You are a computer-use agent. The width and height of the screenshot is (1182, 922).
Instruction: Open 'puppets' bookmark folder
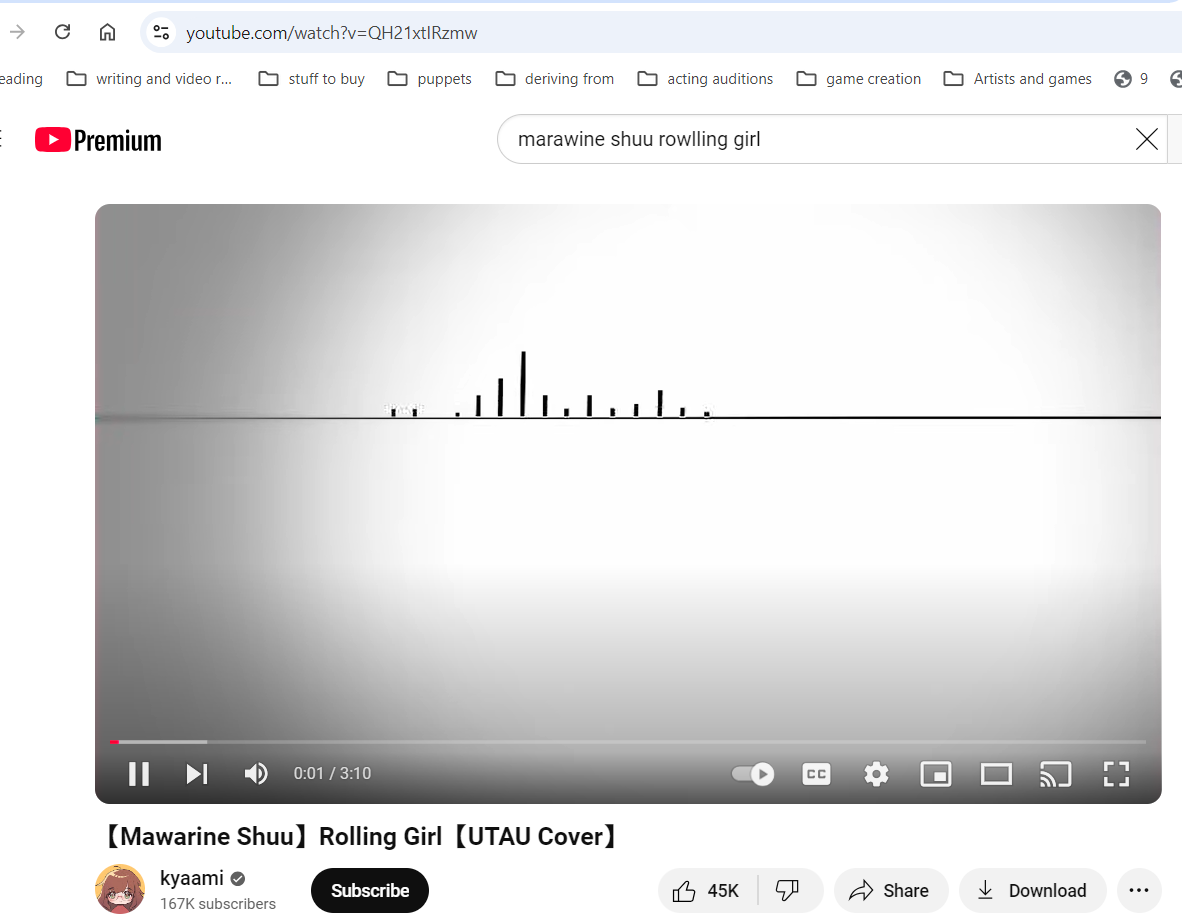click(x=429, y=79)
